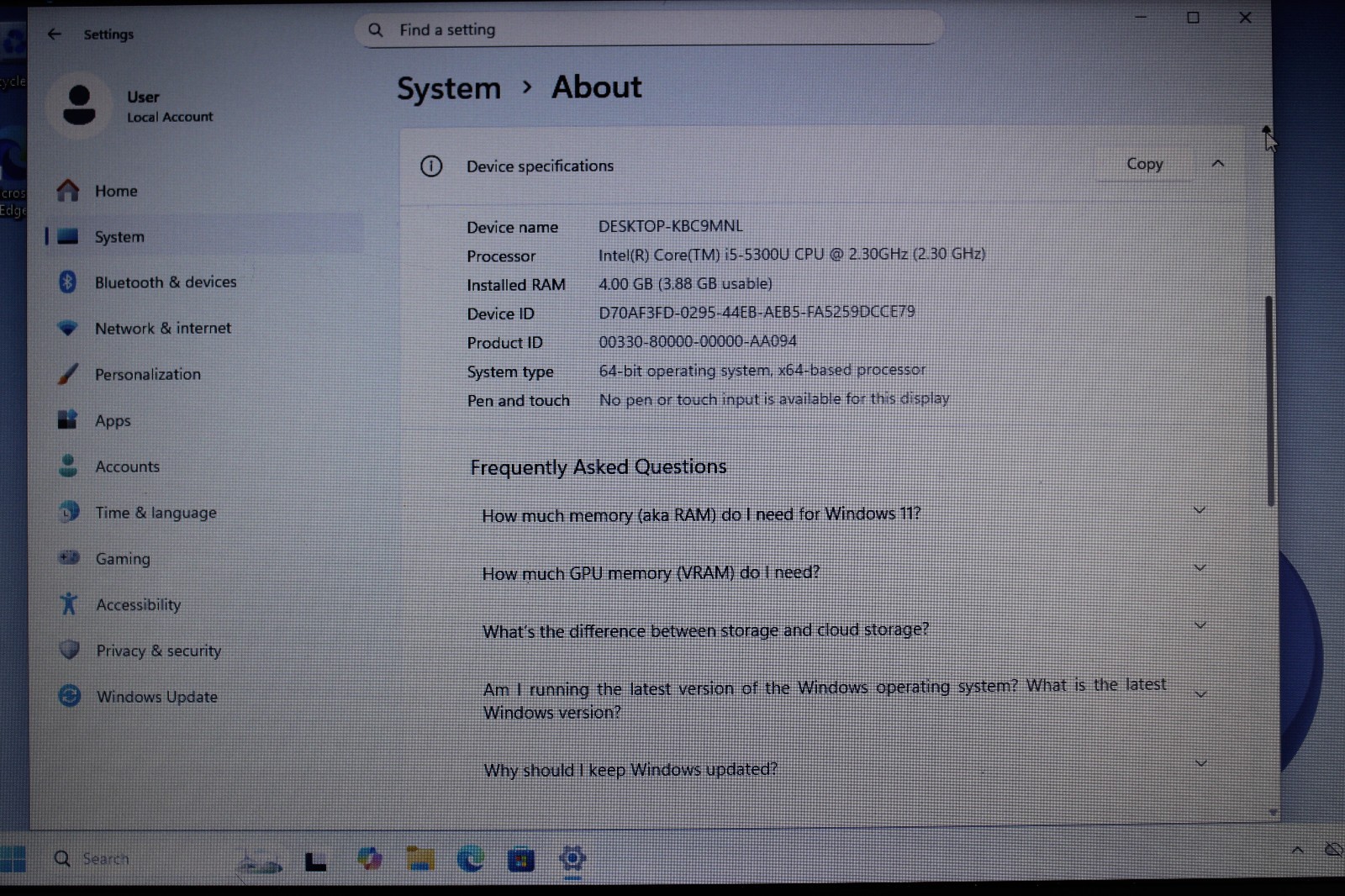Select the 4.00 GB installed RAM value

coord(685,283)
